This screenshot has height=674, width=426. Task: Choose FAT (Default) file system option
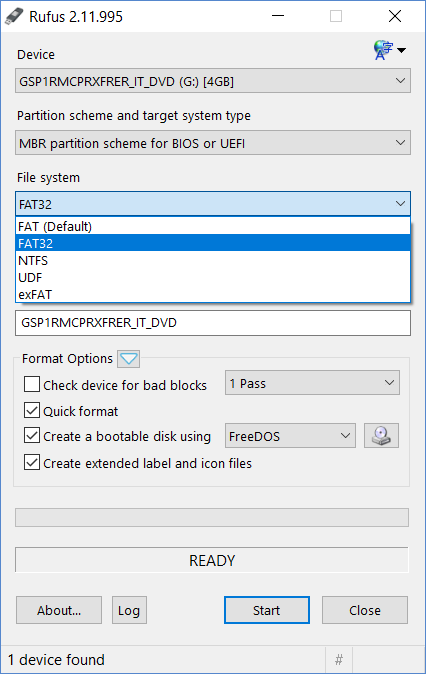[213, 227]
